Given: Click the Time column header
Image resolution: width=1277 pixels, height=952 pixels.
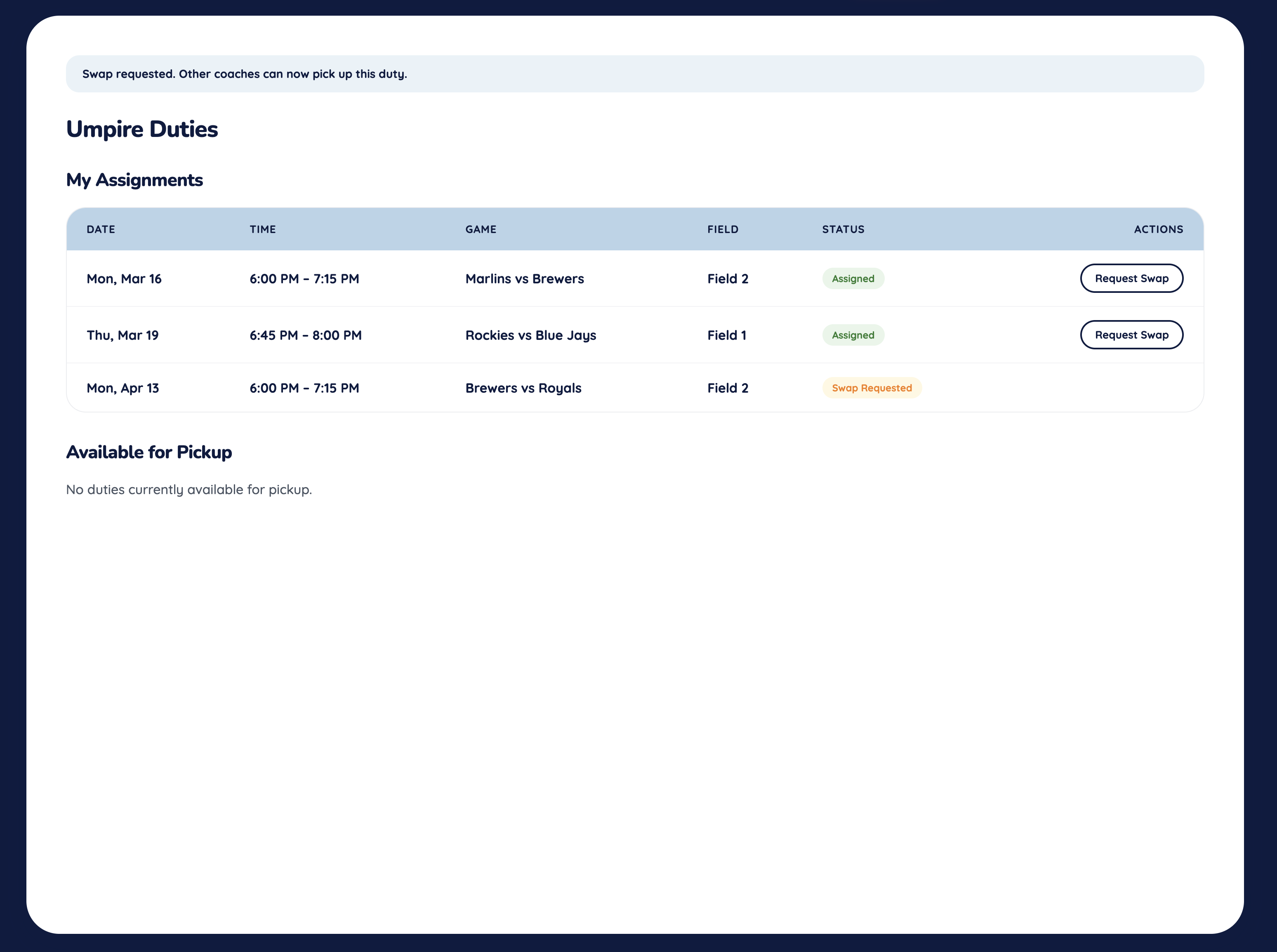Looking at the screenshot, I should pos(263,229).
